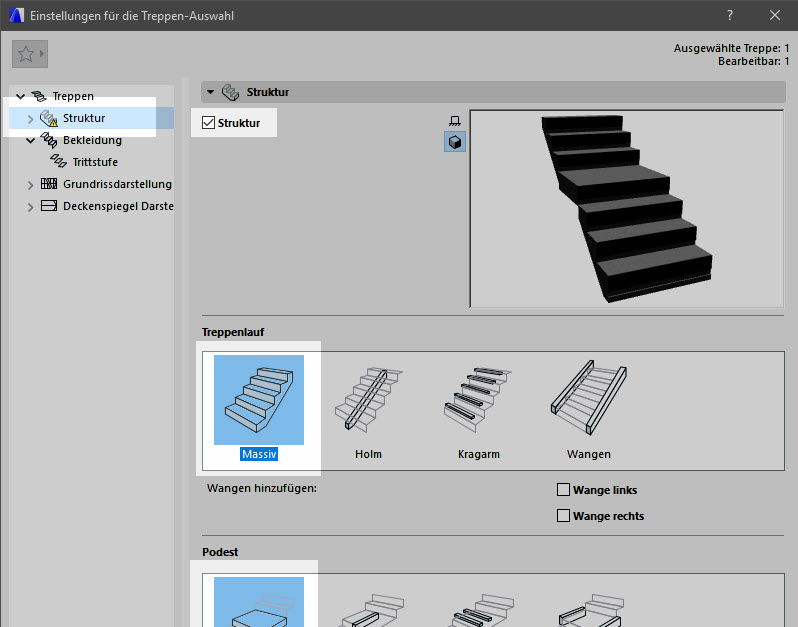Select the solid Podest landing type
The image size is (798, 627).
click(259, 602)
